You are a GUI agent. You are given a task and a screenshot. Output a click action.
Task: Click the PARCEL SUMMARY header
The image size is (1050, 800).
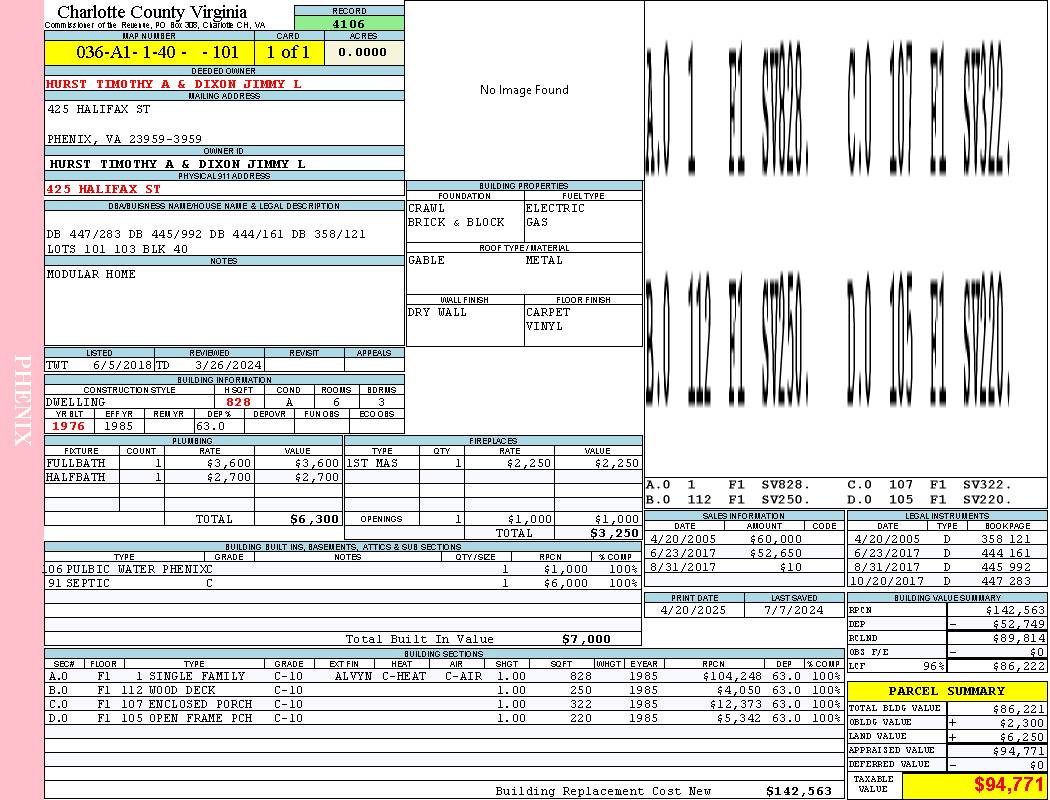click(x=946, y=691)
